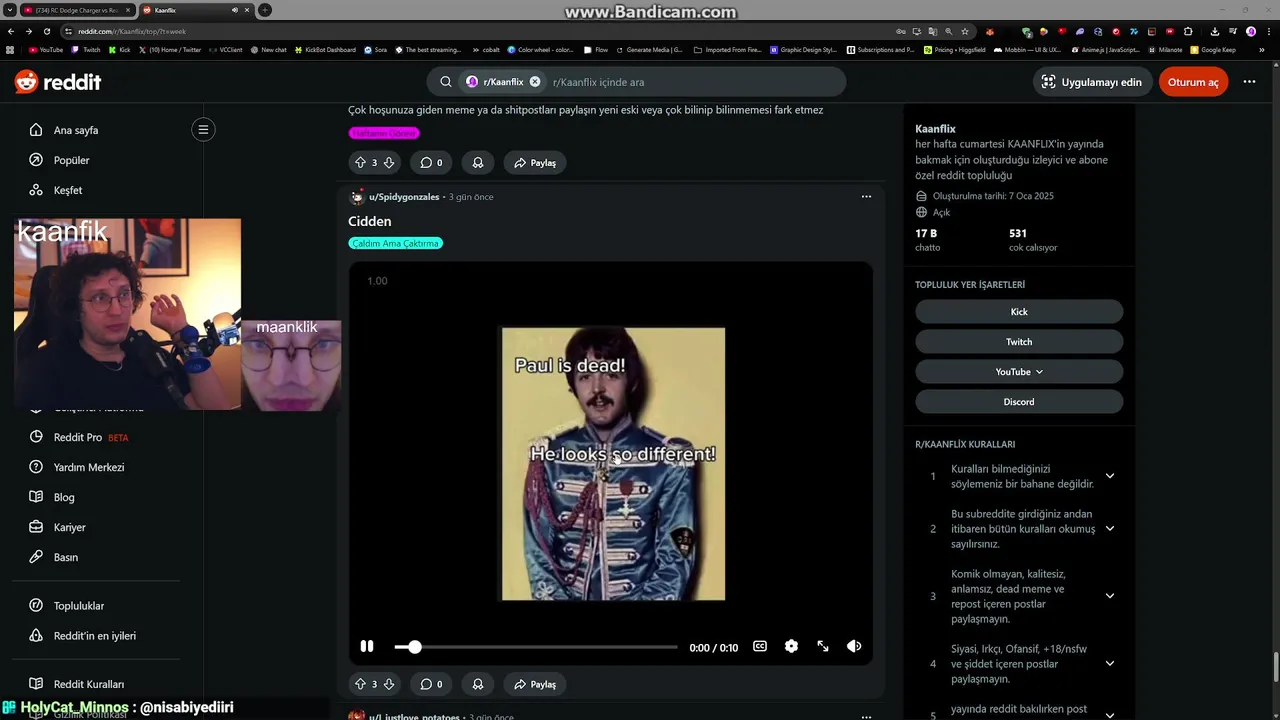
Task: Switch to the RC Dodge Charger YouTube tab
Action: pyautogui.click(x=75, y=10)
